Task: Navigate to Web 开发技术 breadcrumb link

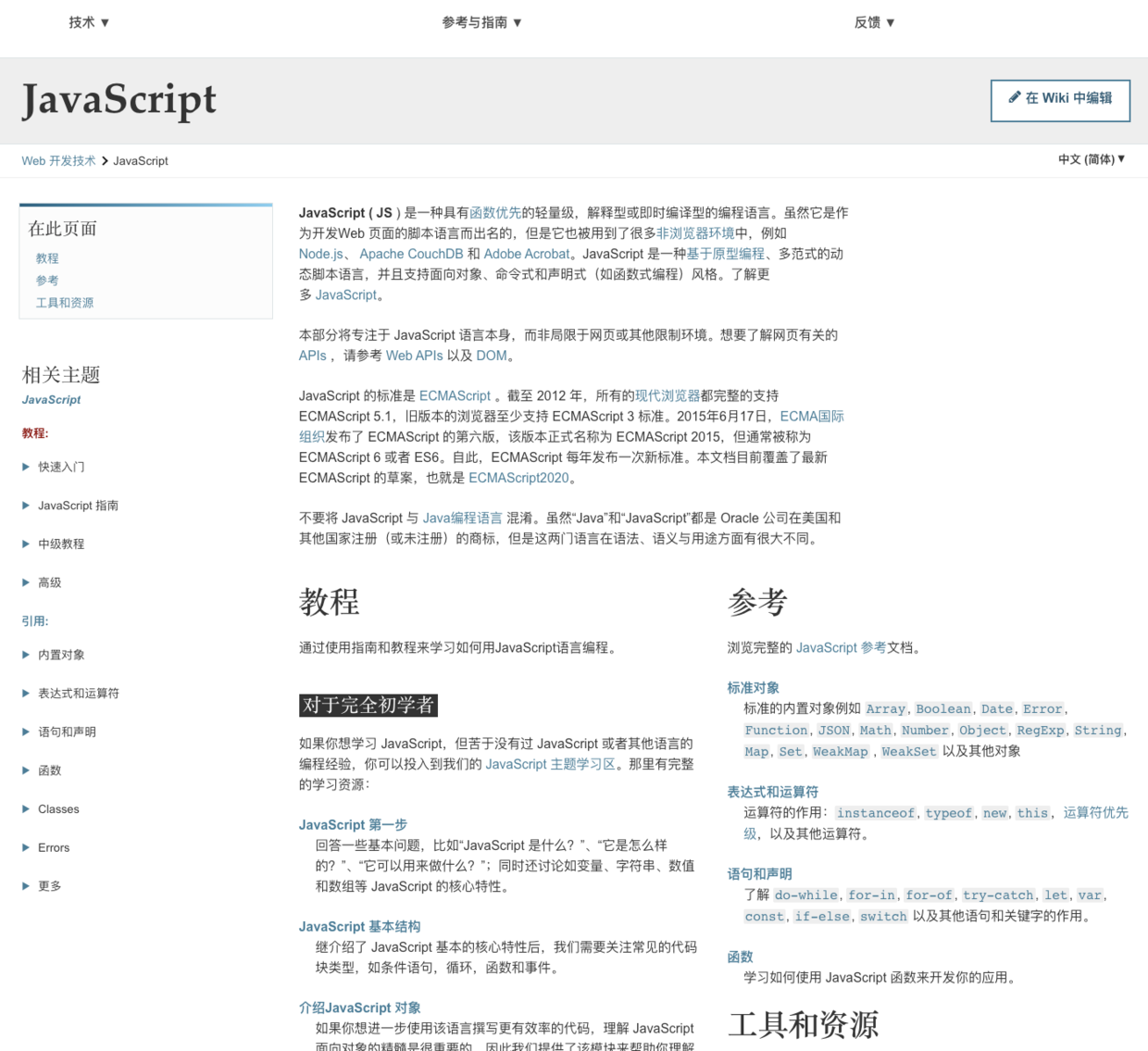Action: 57,160
